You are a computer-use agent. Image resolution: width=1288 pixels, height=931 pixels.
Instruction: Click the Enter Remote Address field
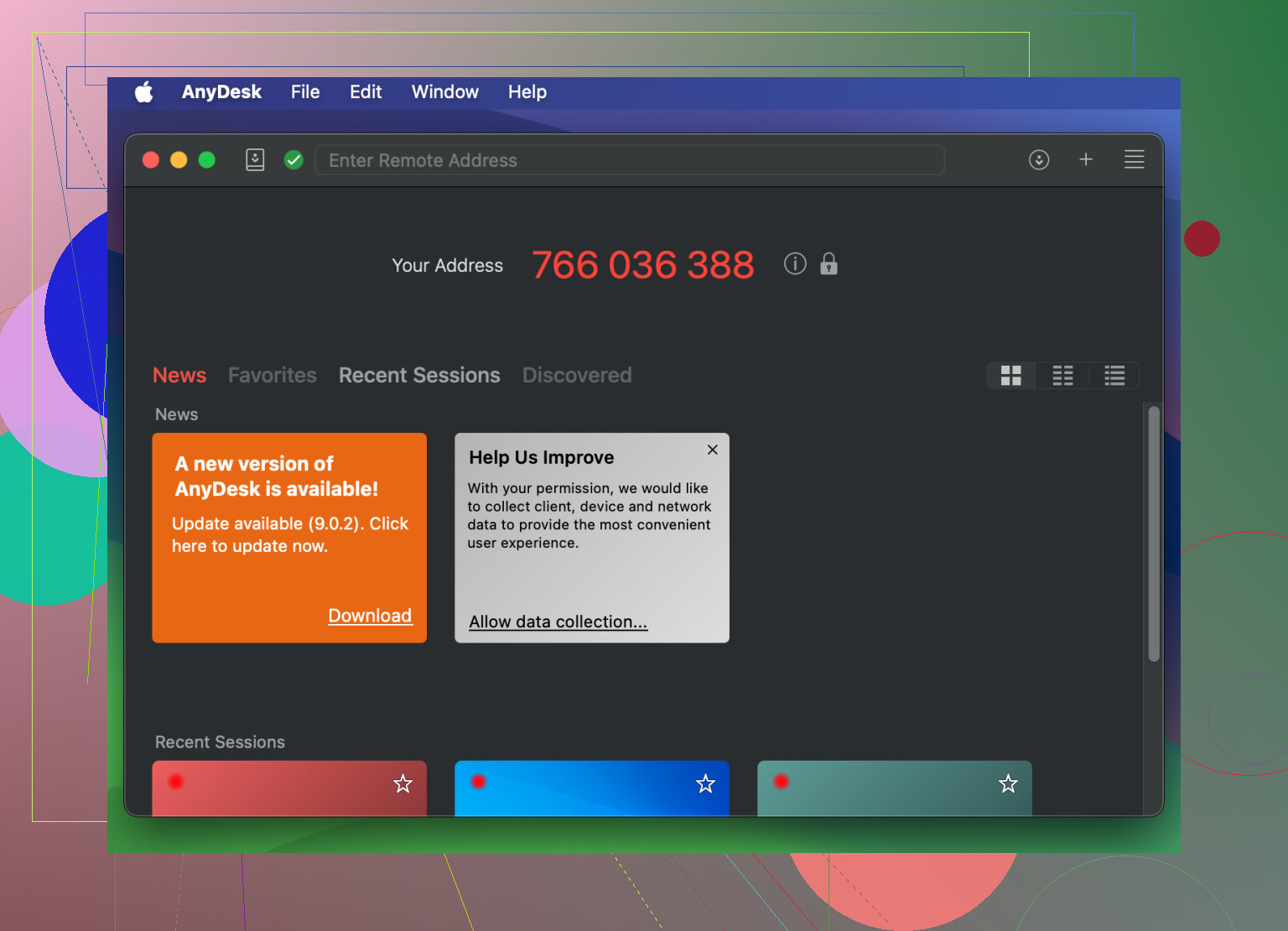[629, 160]
